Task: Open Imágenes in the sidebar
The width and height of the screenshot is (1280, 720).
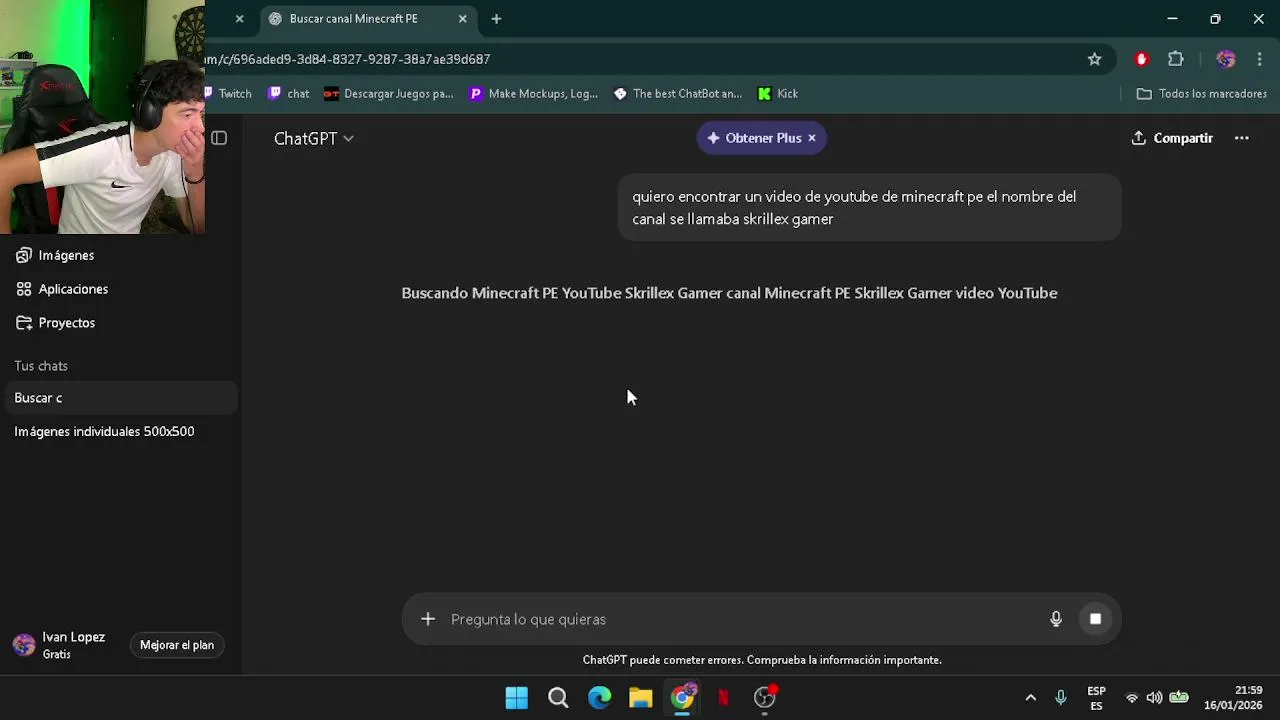Action: 55,255
